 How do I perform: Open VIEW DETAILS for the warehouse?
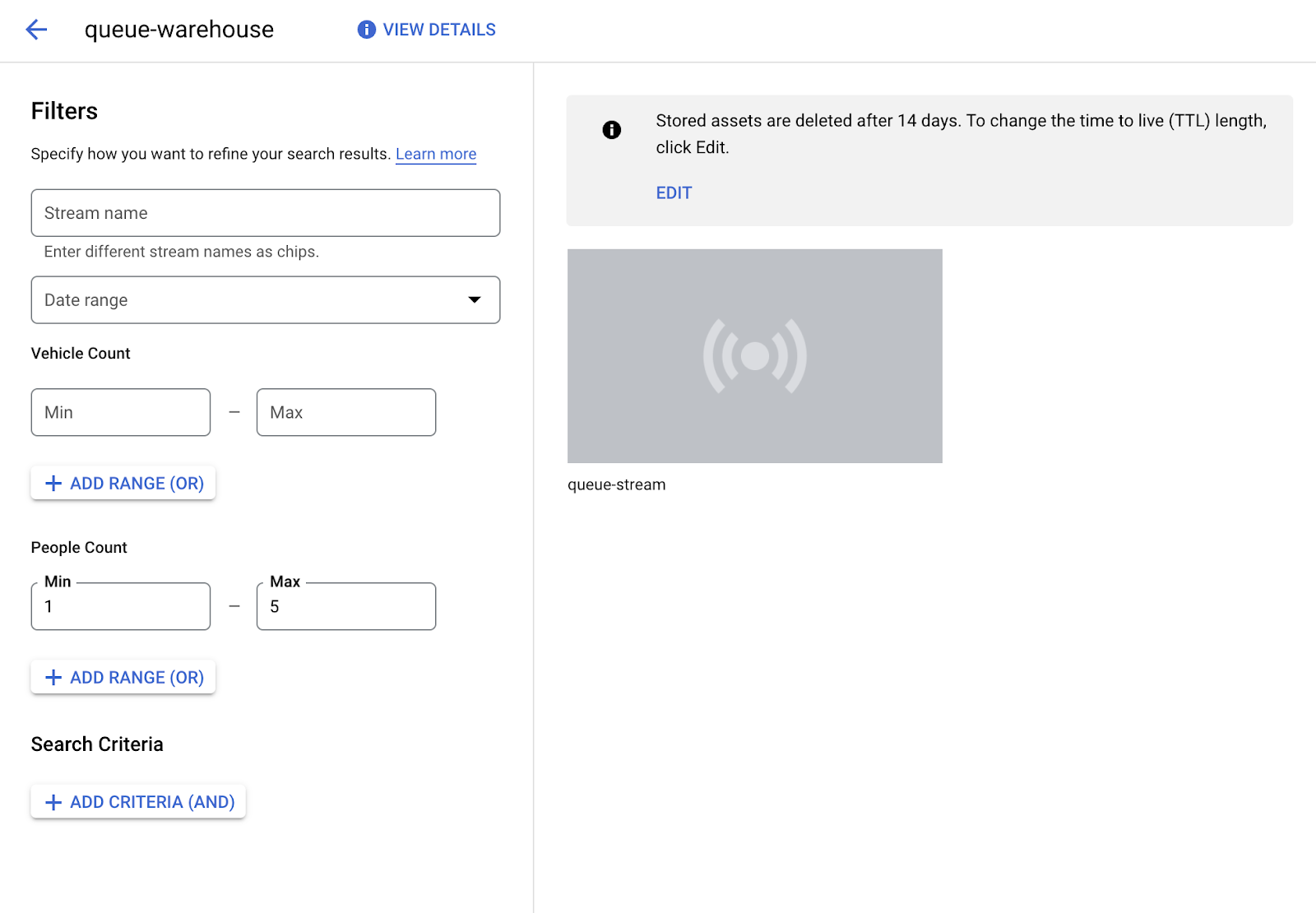pos(439,30)
